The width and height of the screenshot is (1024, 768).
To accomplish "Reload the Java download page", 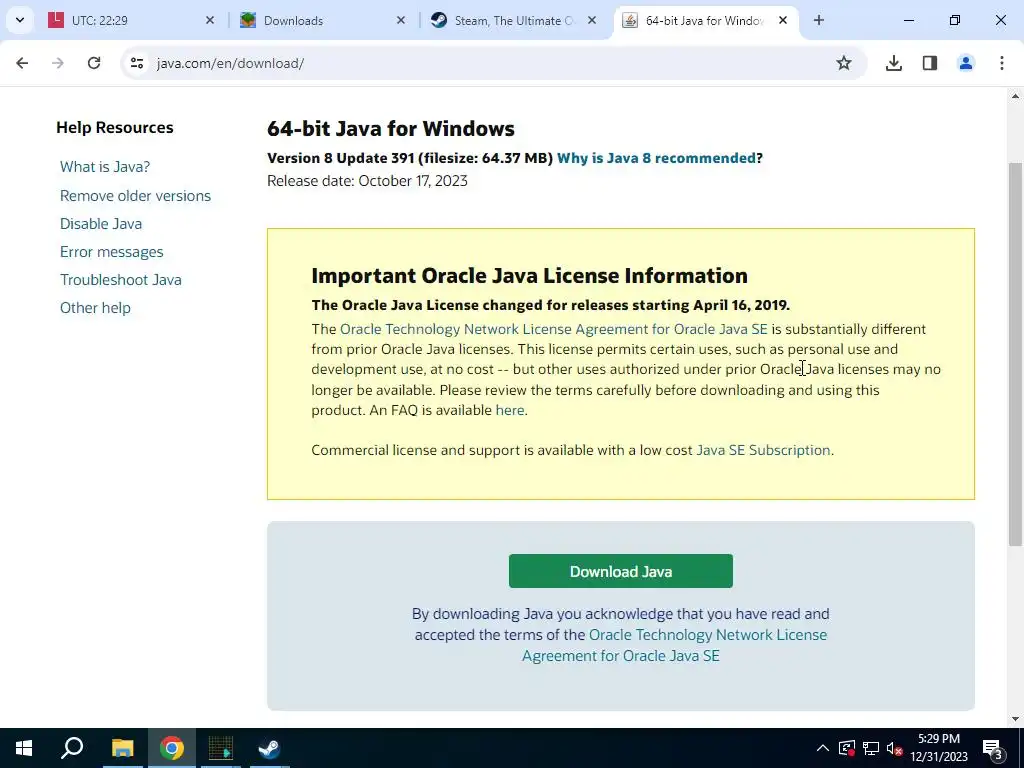I will point(94,63).
